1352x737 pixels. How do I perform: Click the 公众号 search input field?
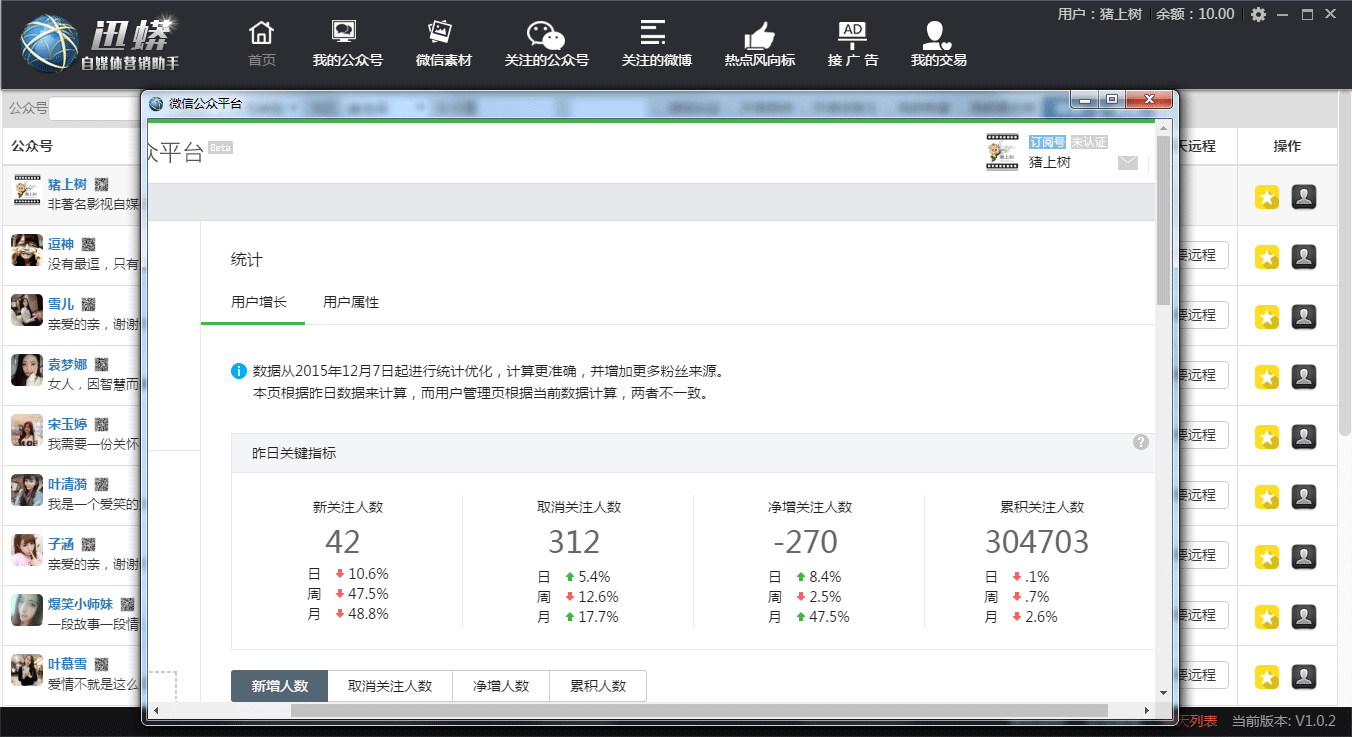click(x=95, y=108)
